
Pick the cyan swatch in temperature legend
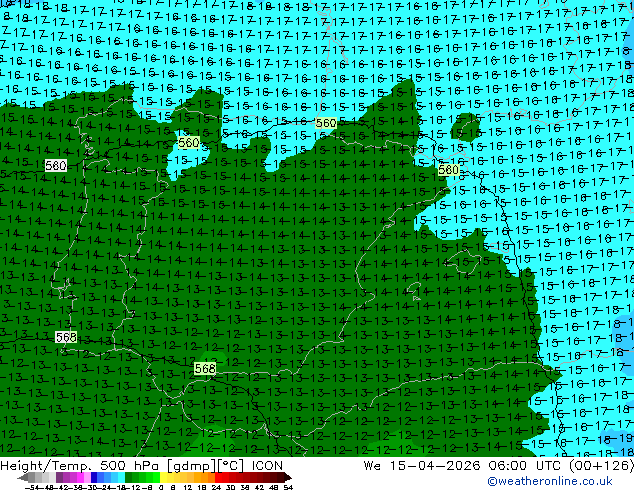[x=121, y=478]
